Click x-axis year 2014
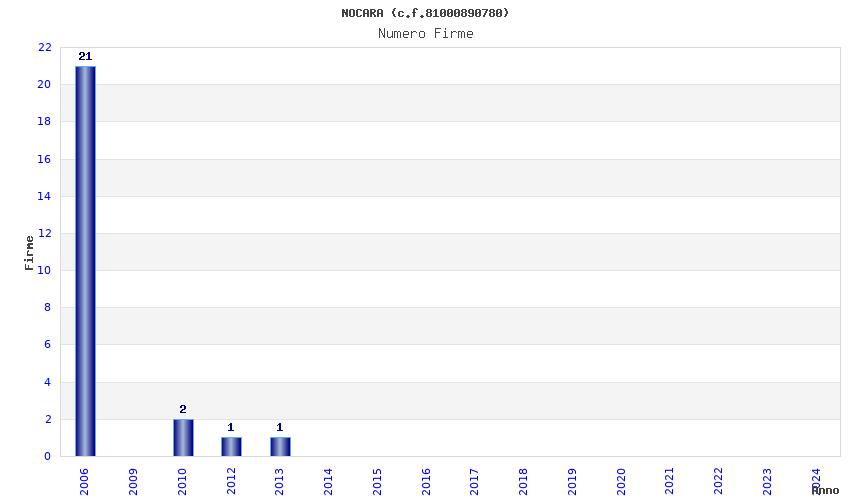The width and height of the screenshot is (850, 500). point(328,482)
